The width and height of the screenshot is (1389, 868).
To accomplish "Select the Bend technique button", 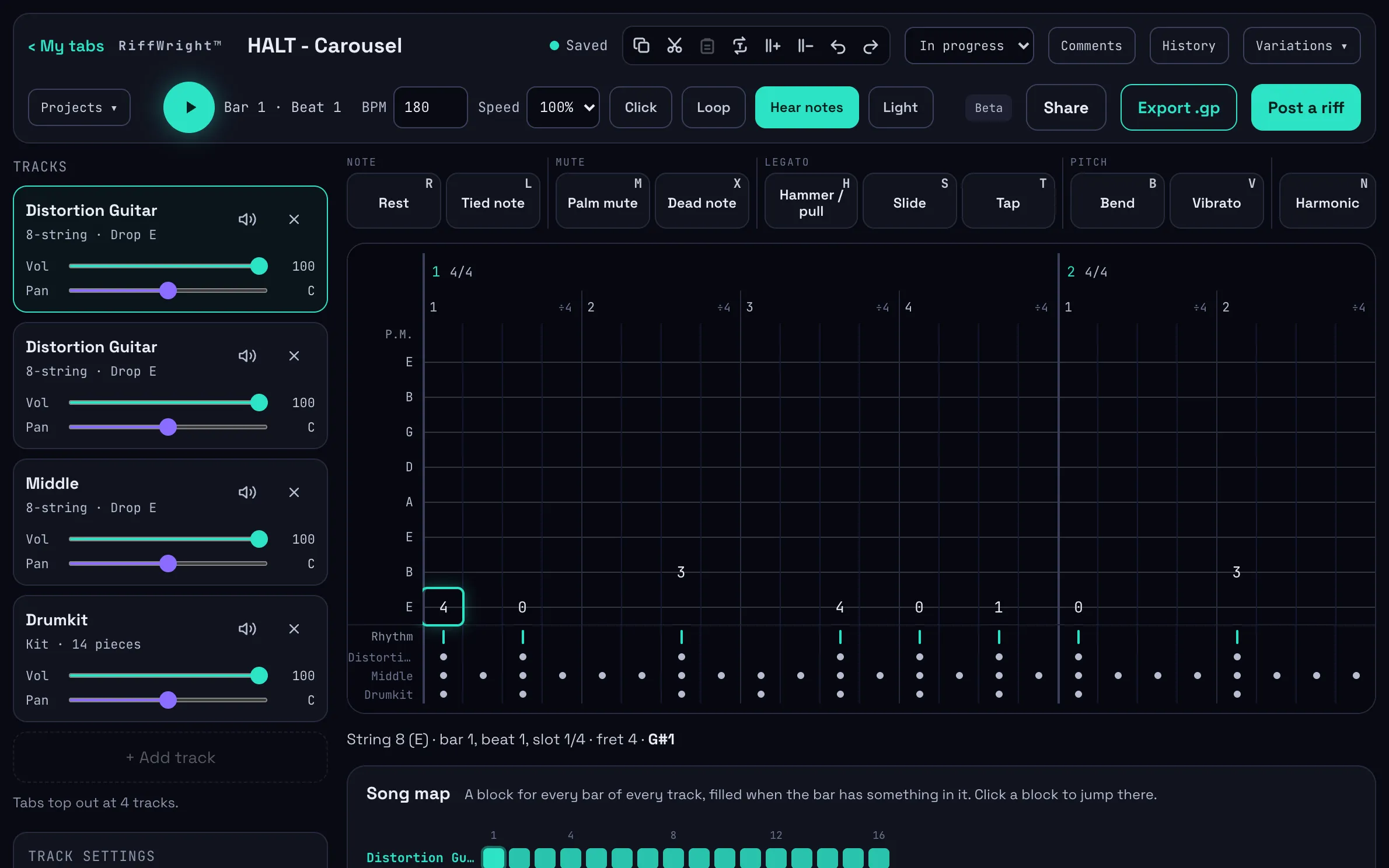I will click(x=1117, y=201).
